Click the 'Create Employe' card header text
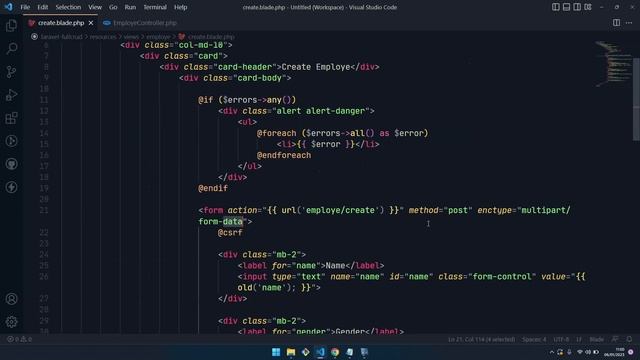 click(316, 67)
